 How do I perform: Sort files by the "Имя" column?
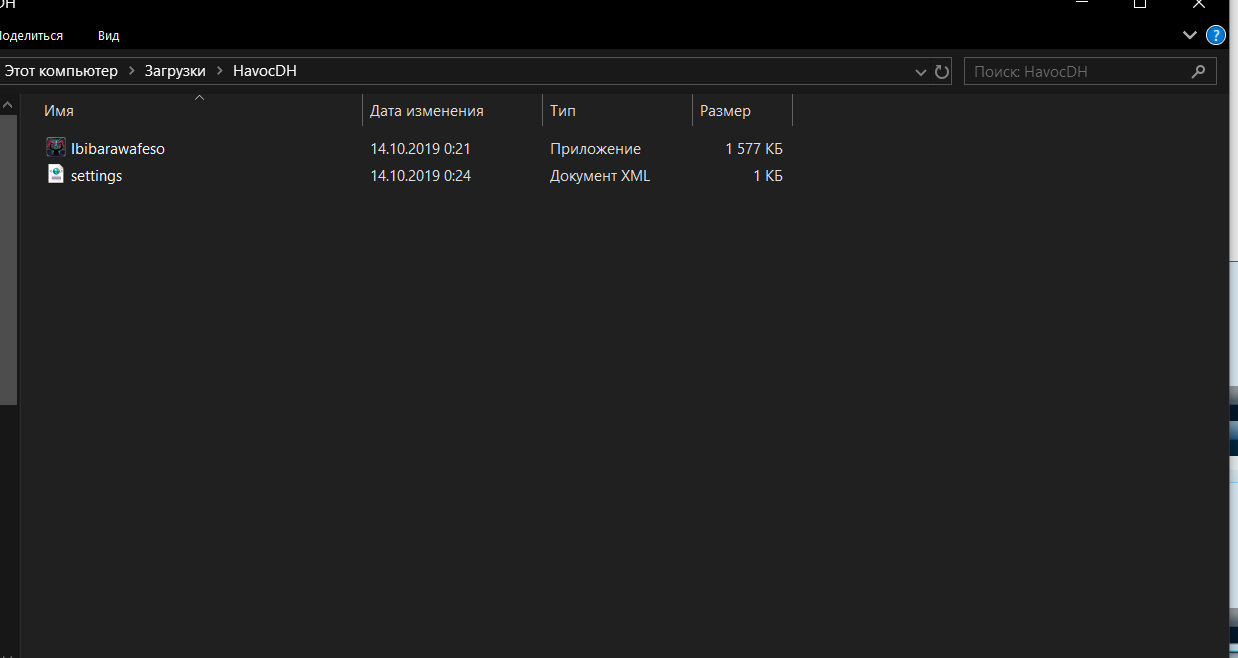click(x=58, y=111)
